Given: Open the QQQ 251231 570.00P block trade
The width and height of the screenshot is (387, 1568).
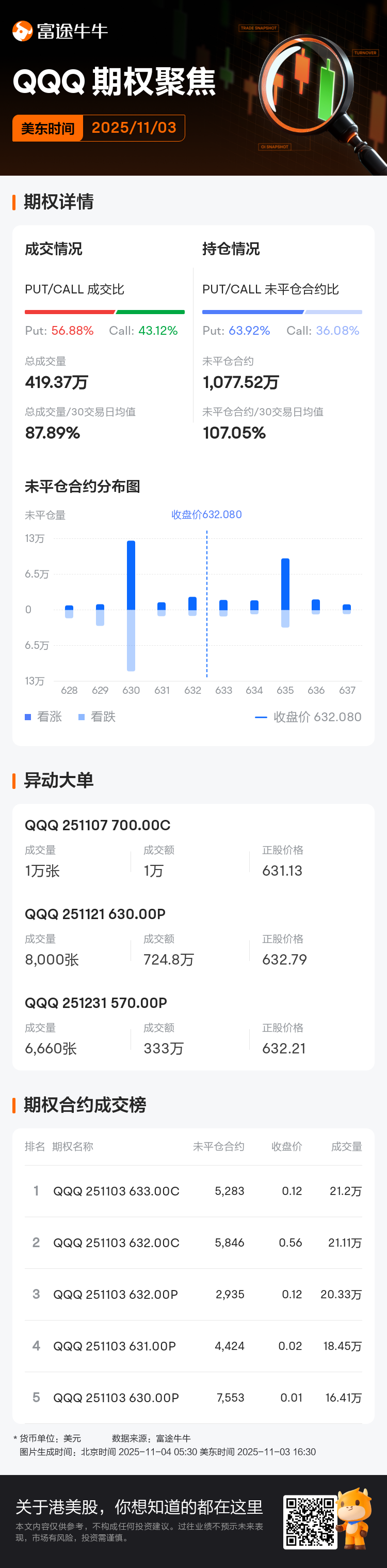Looking at the screenshot, I should tap(95, 1002).
